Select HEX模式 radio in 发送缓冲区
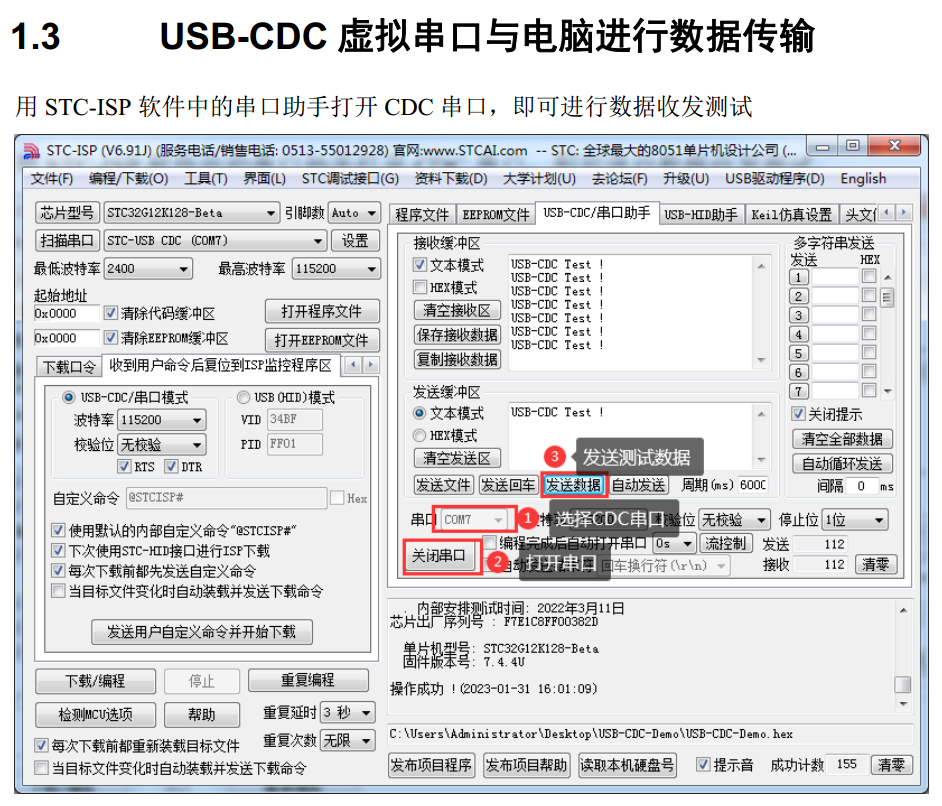The image size is (942, 806). [x=420, y=435]
